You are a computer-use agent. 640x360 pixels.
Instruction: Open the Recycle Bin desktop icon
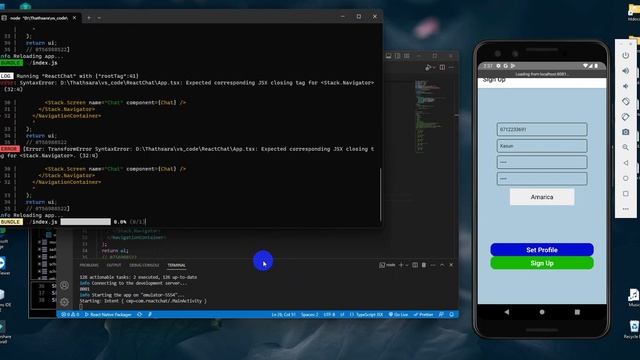[x=634, y=329]
